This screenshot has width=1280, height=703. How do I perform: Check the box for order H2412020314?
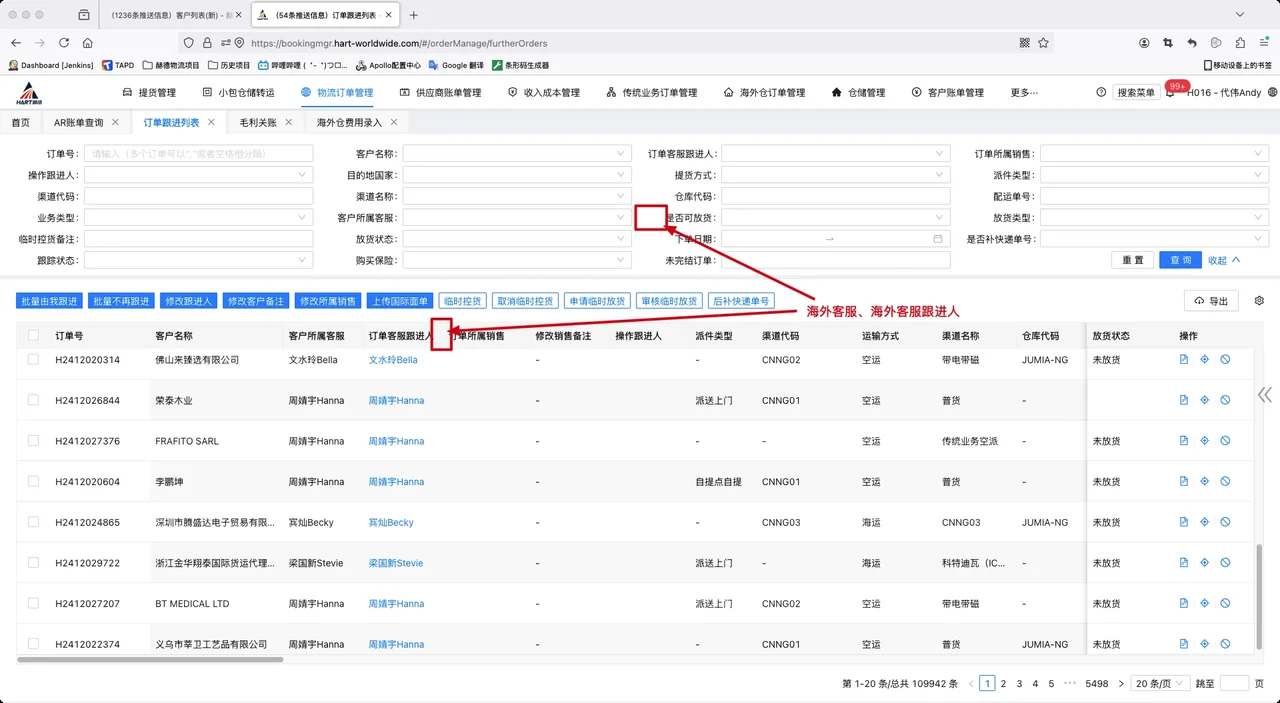(34, 359)
